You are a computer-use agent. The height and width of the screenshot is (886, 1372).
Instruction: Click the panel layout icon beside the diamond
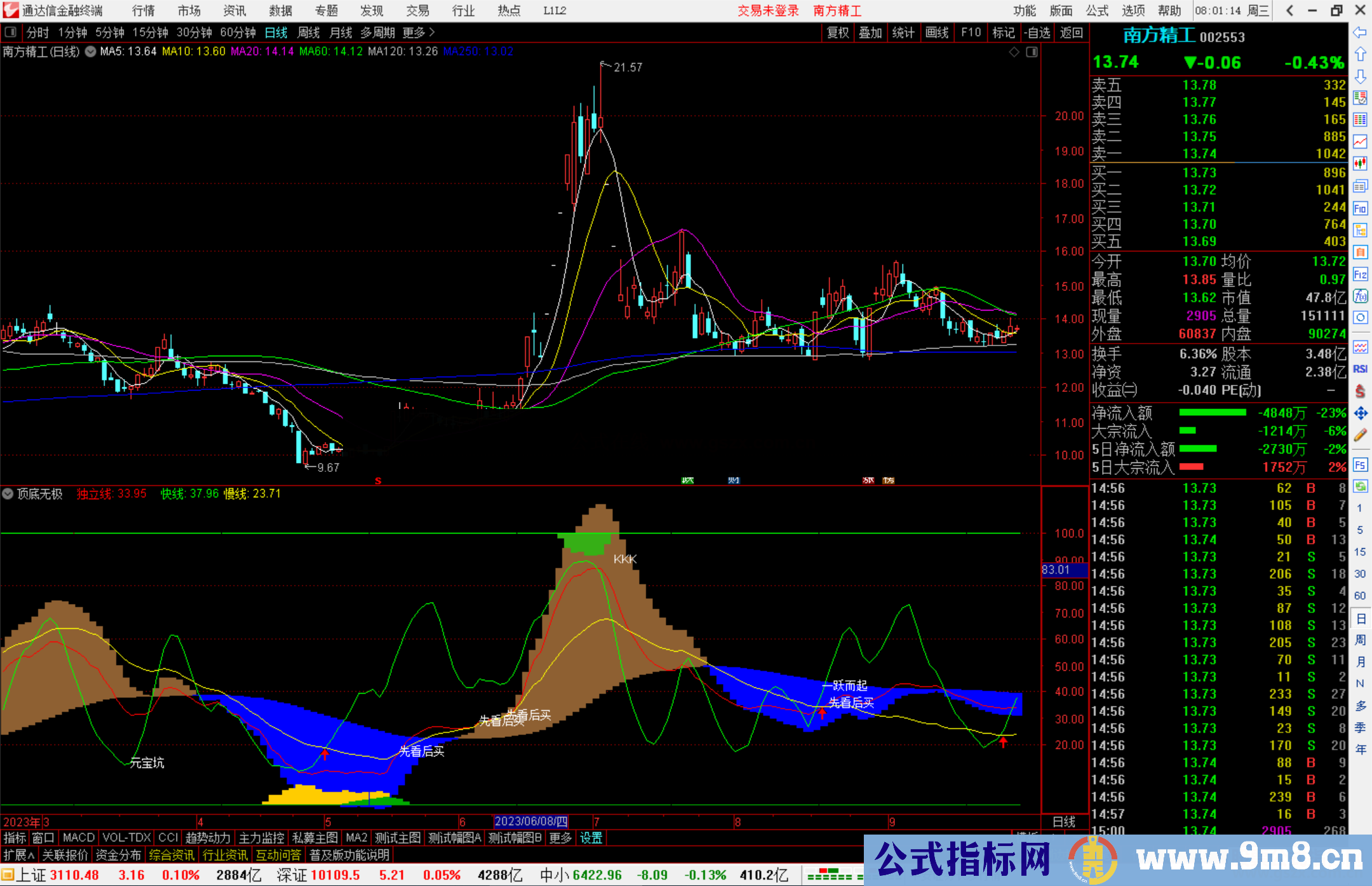pyautogui.click(x=1032, y=52)
